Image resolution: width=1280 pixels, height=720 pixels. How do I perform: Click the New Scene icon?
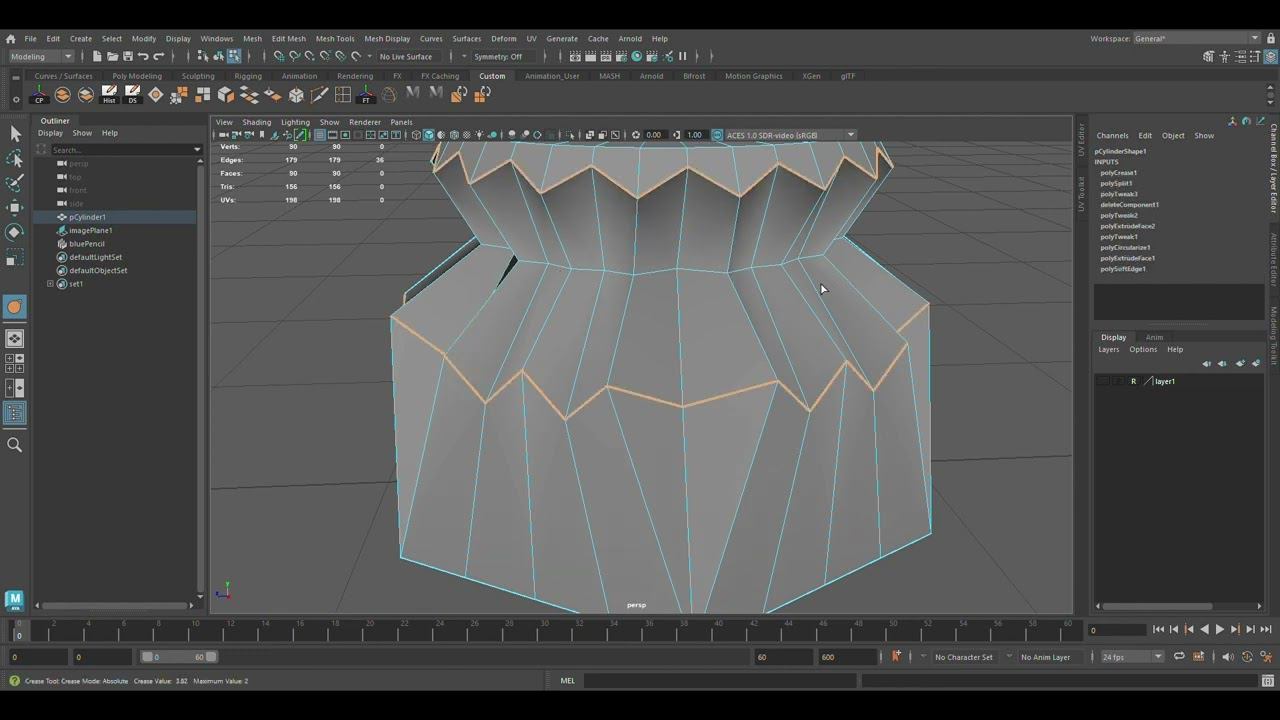[x=97, y=56]
